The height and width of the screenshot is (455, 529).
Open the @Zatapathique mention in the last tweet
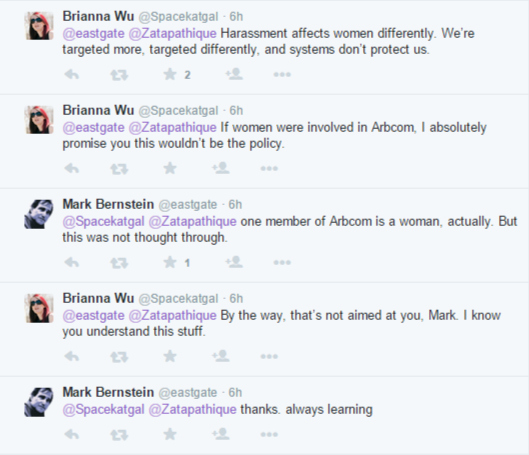click(192, 409)
